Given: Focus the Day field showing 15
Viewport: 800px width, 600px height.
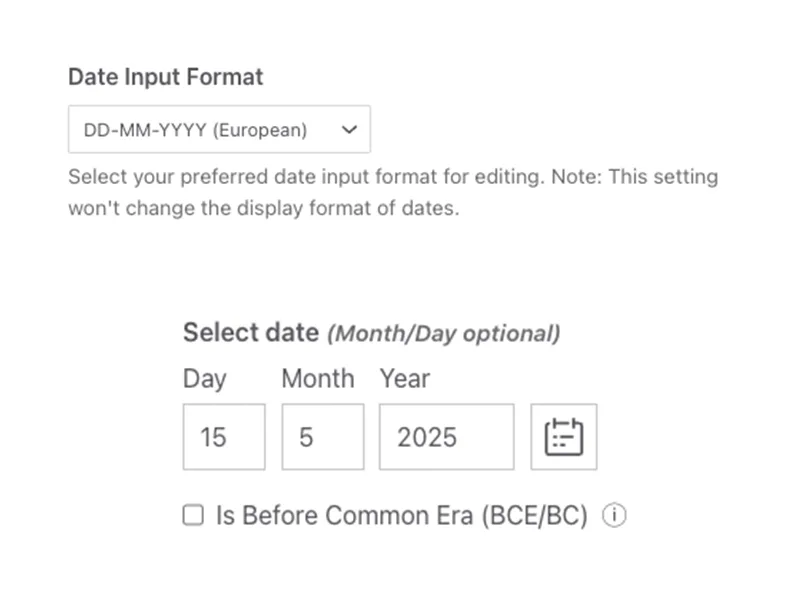Looking at the screenshot, I should click(x=222, y=436).
